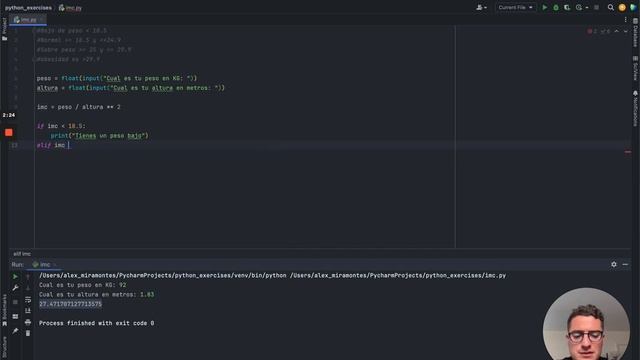
Task: Switch to the imc.py editor tab
Action: click(28, 20)
